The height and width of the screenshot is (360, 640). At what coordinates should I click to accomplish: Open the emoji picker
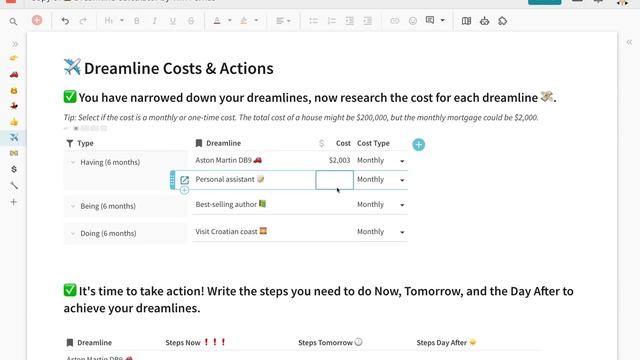tap(413, 21)
